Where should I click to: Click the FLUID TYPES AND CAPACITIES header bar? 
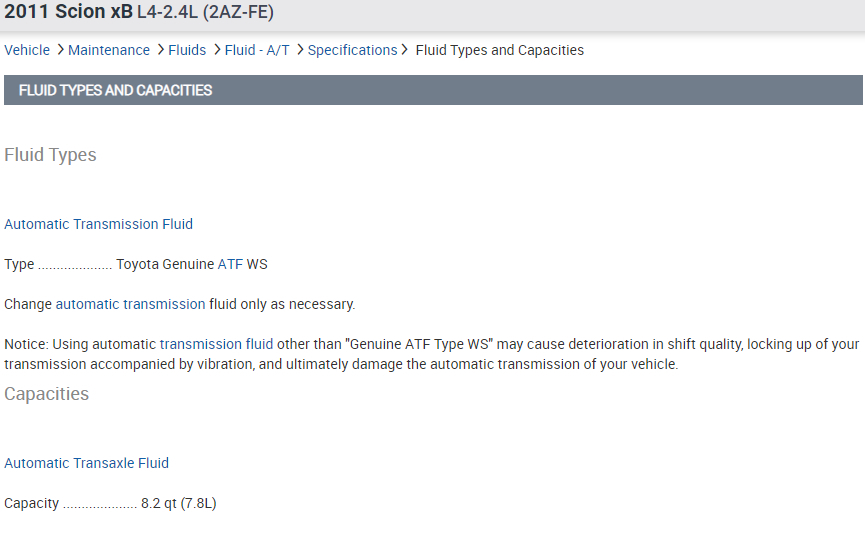point(432,90)
